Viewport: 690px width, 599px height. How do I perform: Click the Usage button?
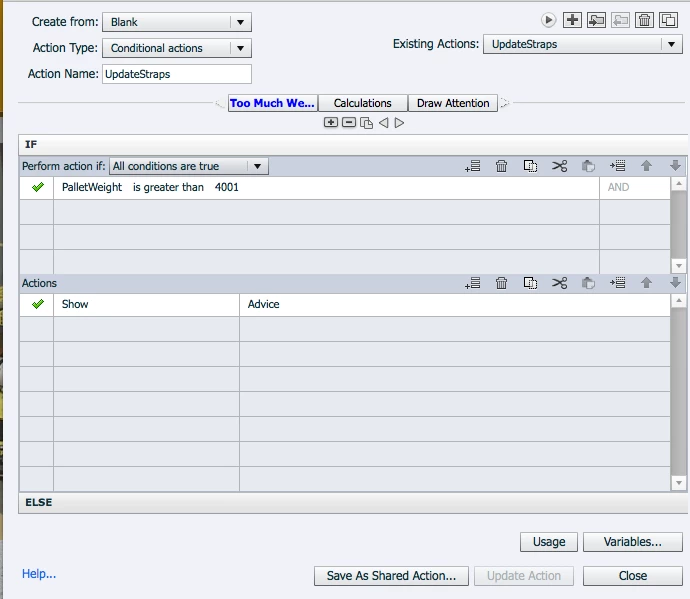(549, 542)
